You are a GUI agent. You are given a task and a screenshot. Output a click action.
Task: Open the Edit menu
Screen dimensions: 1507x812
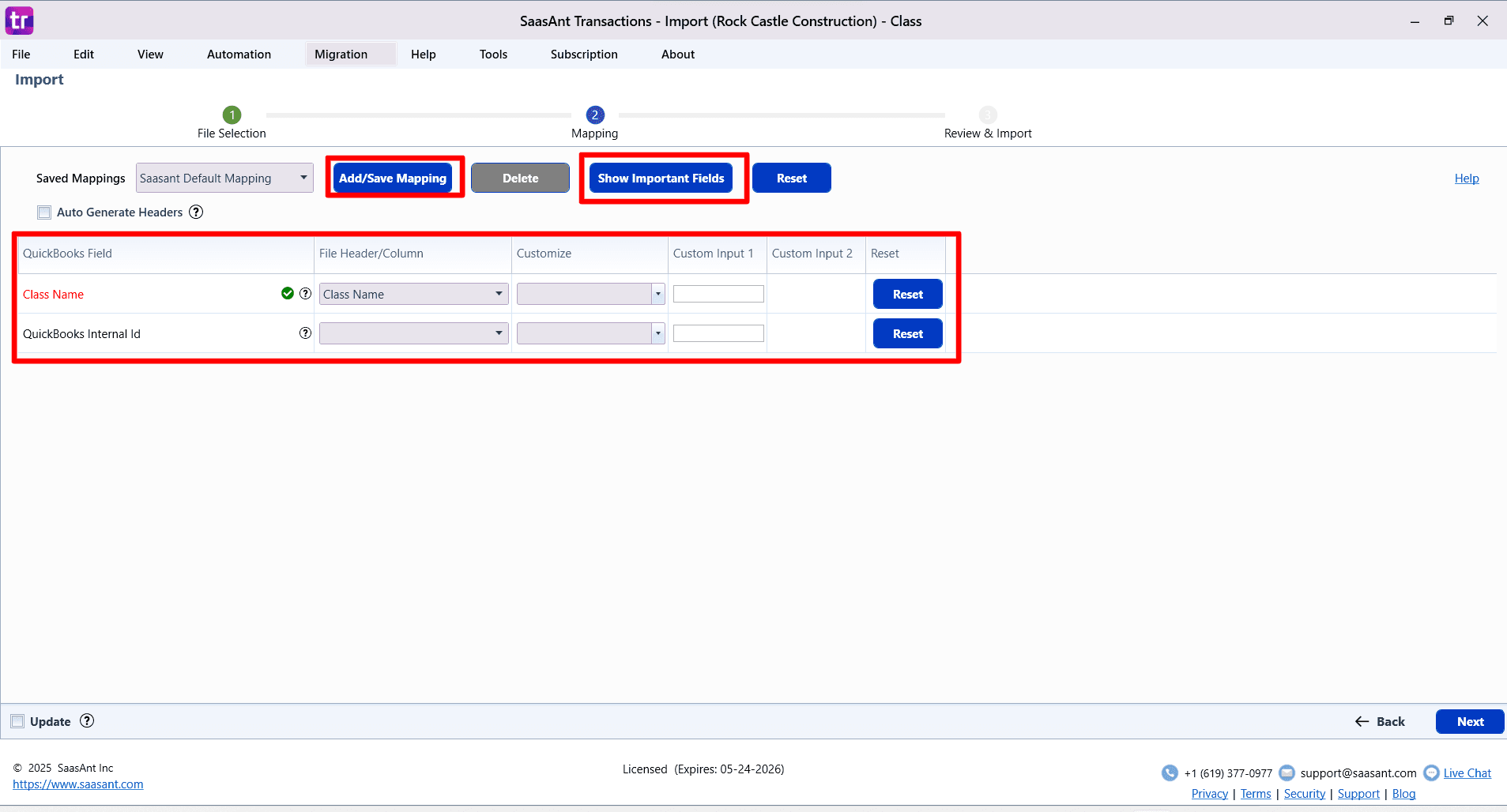84,54
